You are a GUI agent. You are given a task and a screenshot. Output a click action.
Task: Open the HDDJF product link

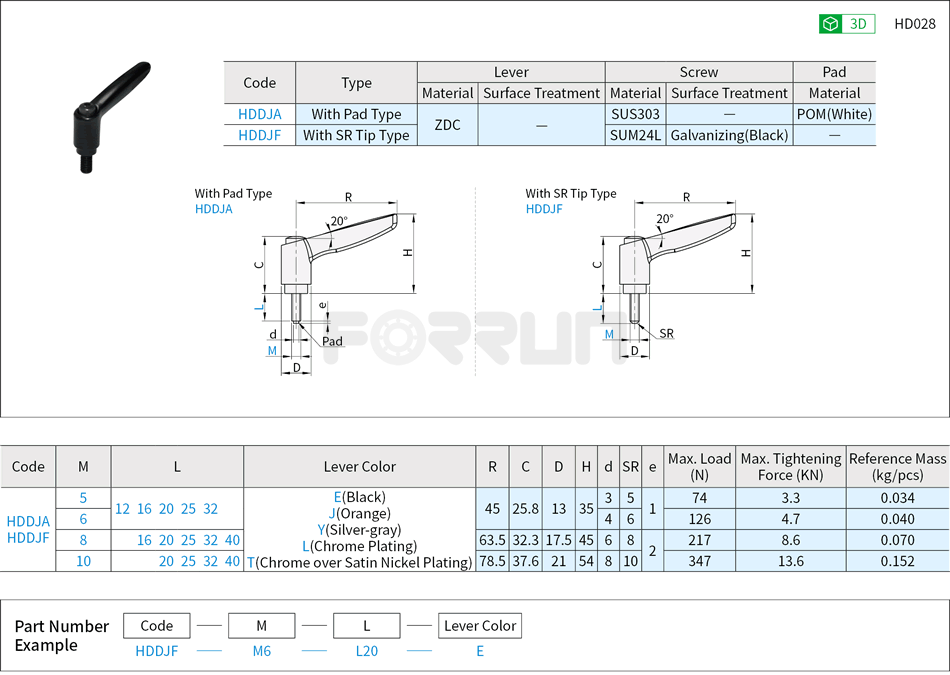coord(259,135)
